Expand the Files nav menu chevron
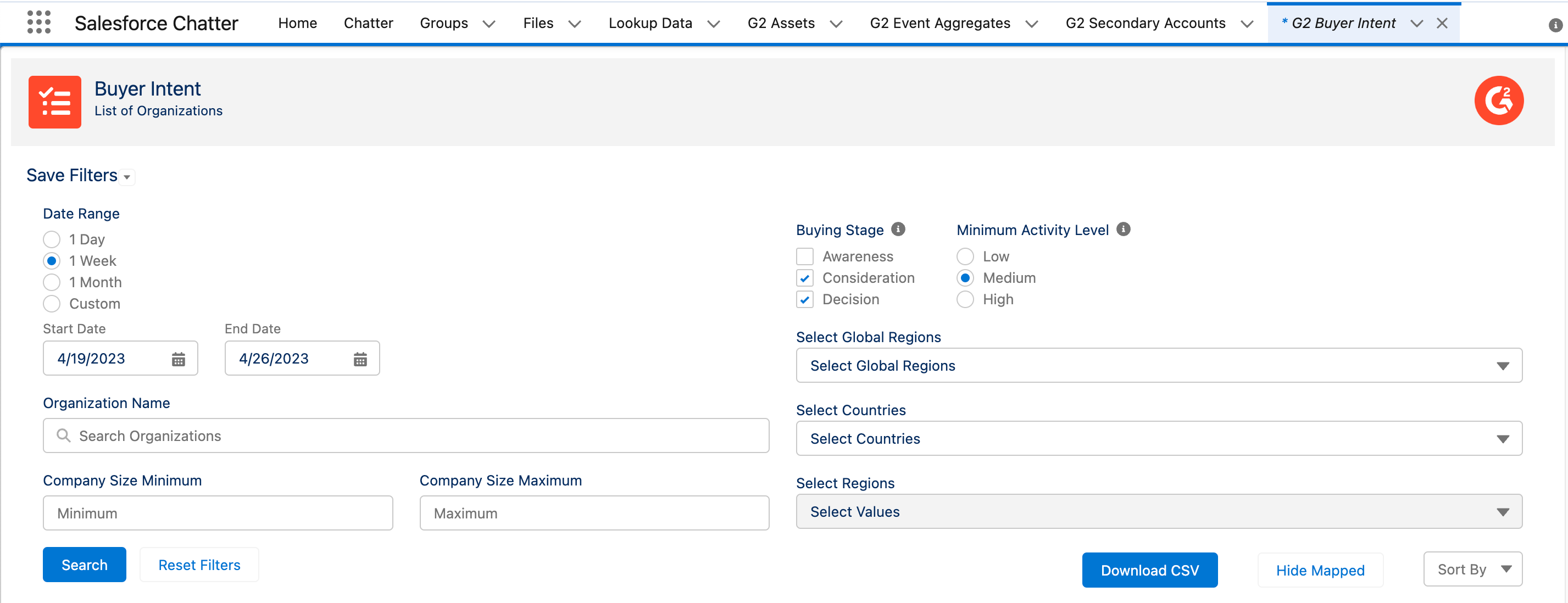This screenshot has width=1568, height=603. point(575,24)
